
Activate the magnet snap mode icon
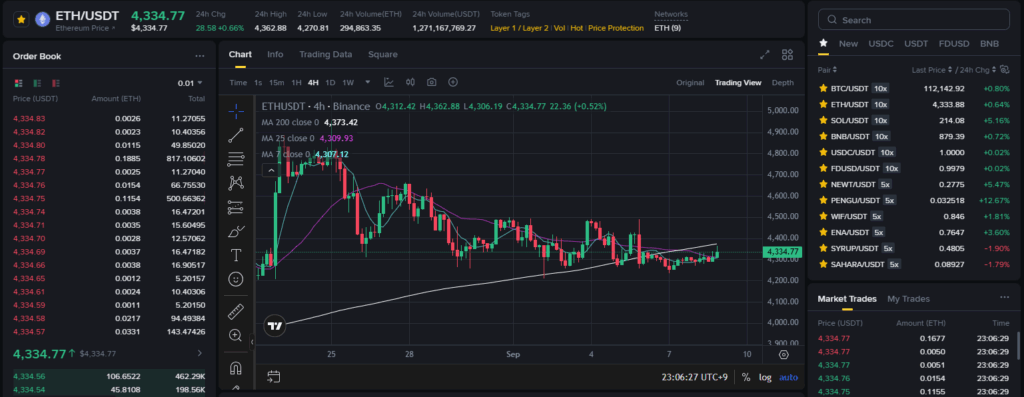236,368
